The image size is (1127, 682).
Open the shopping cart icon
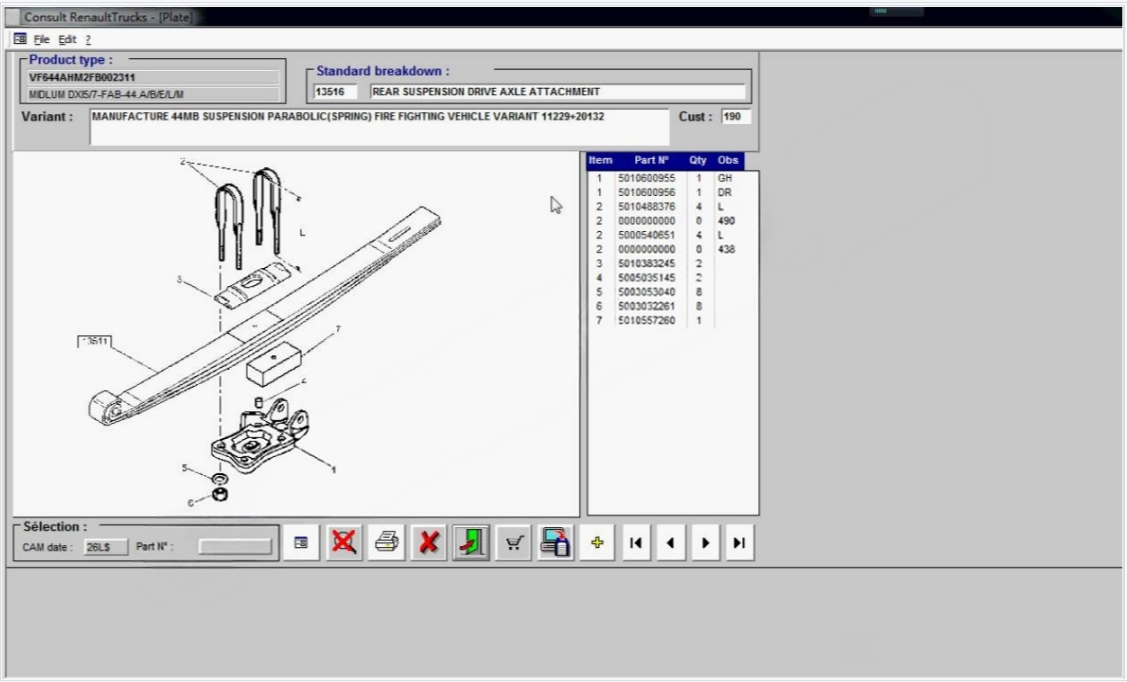(513, 543)
